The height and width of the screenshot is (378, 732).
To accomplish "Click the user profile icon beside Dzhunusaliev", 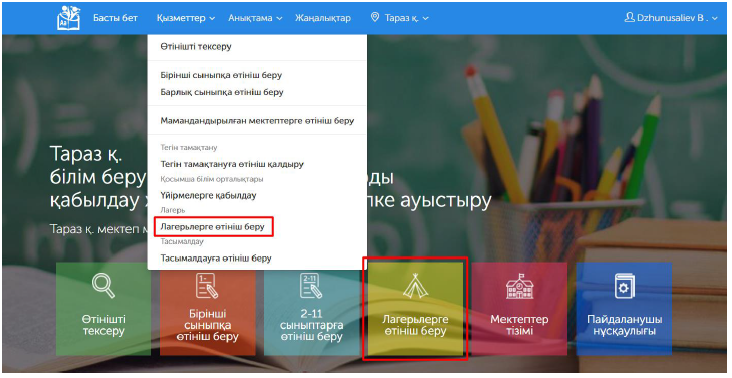I will pos(629,18).
